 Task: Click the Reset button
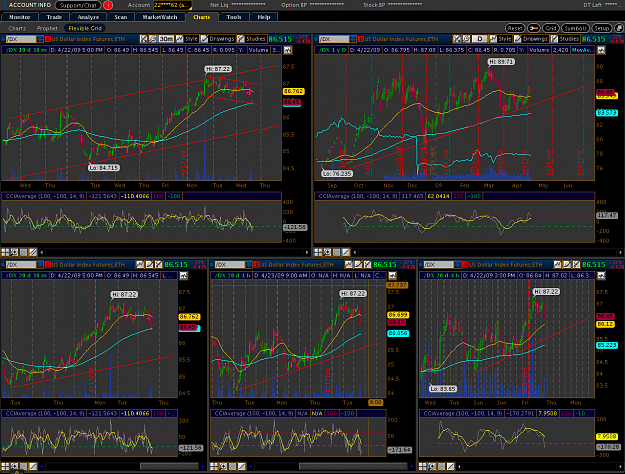click(515, 28)
